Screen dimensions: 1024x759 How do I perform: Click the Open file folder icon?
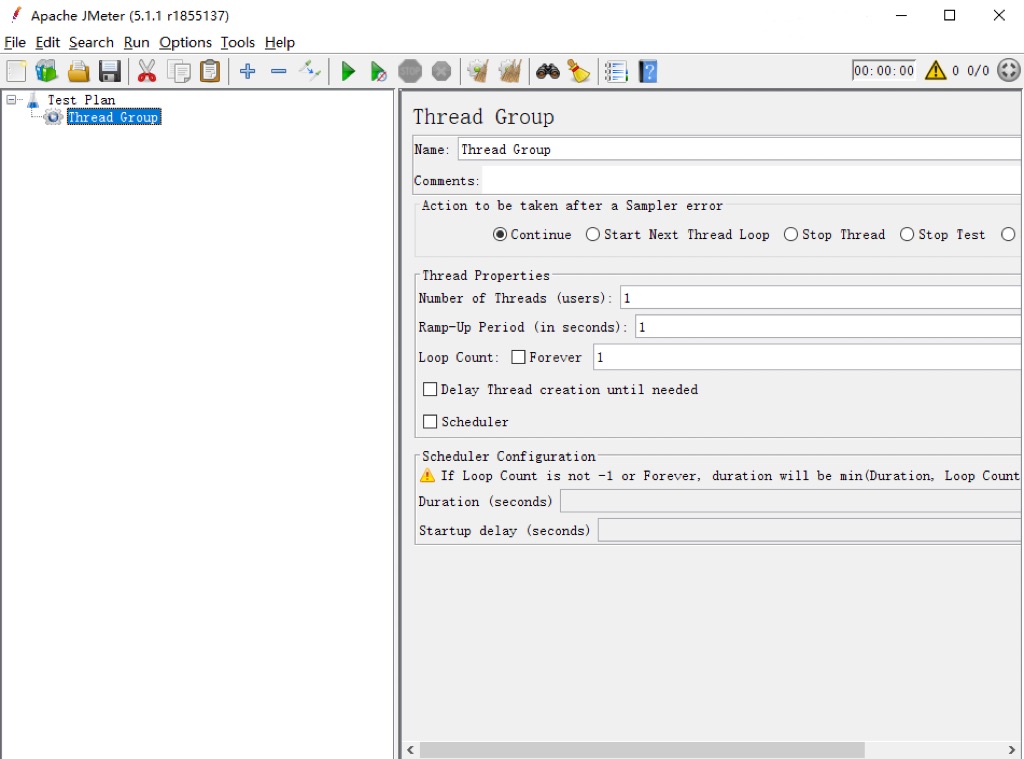point(78,71)
